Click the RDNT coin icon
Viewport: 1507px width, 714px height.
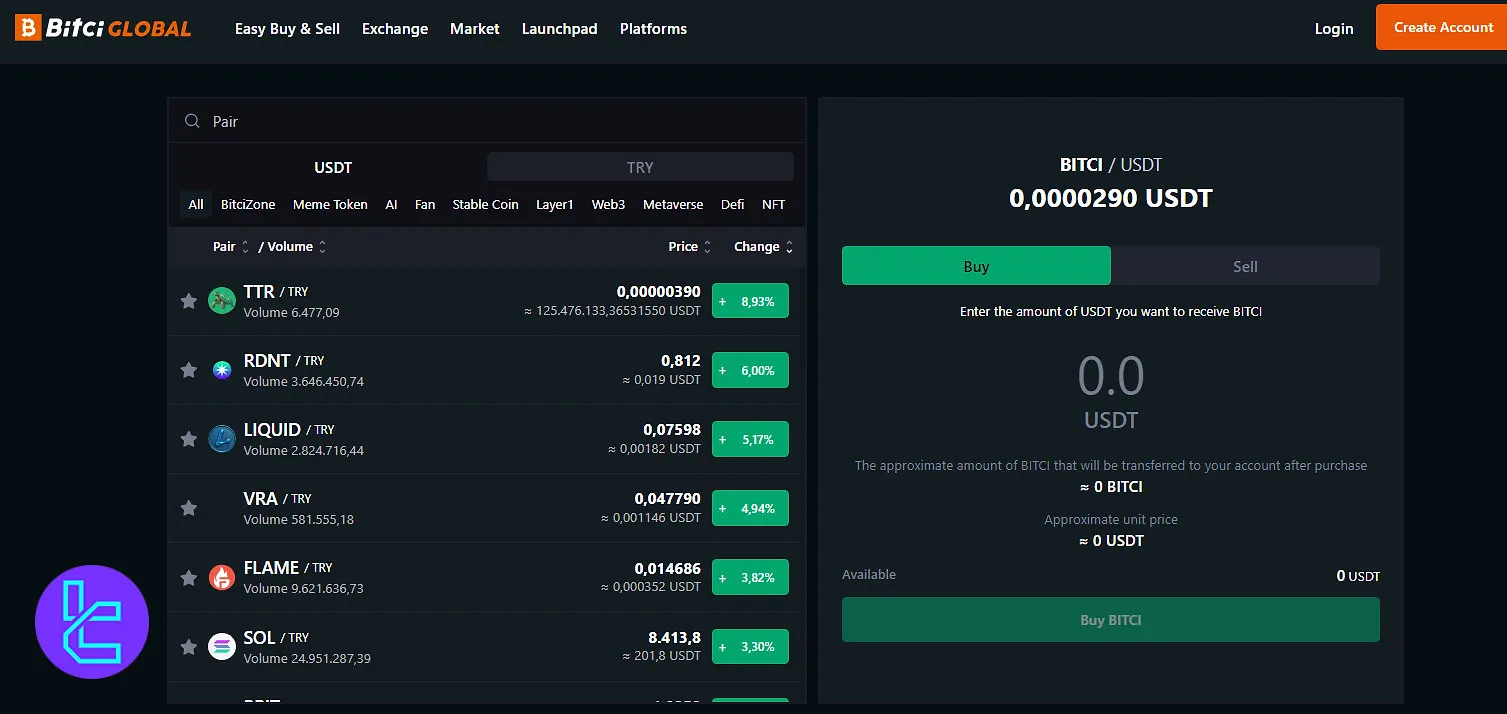[221, 370]
